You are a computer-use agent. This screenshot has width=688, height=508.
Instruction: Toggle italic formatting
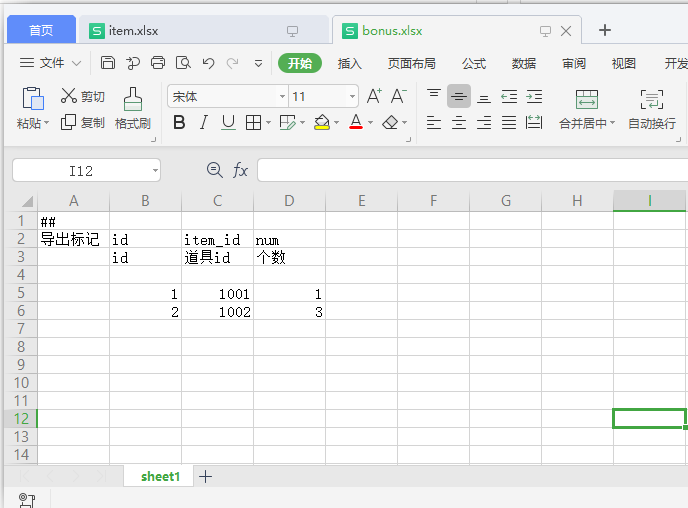pyautogui.click(x=204, y=123)
